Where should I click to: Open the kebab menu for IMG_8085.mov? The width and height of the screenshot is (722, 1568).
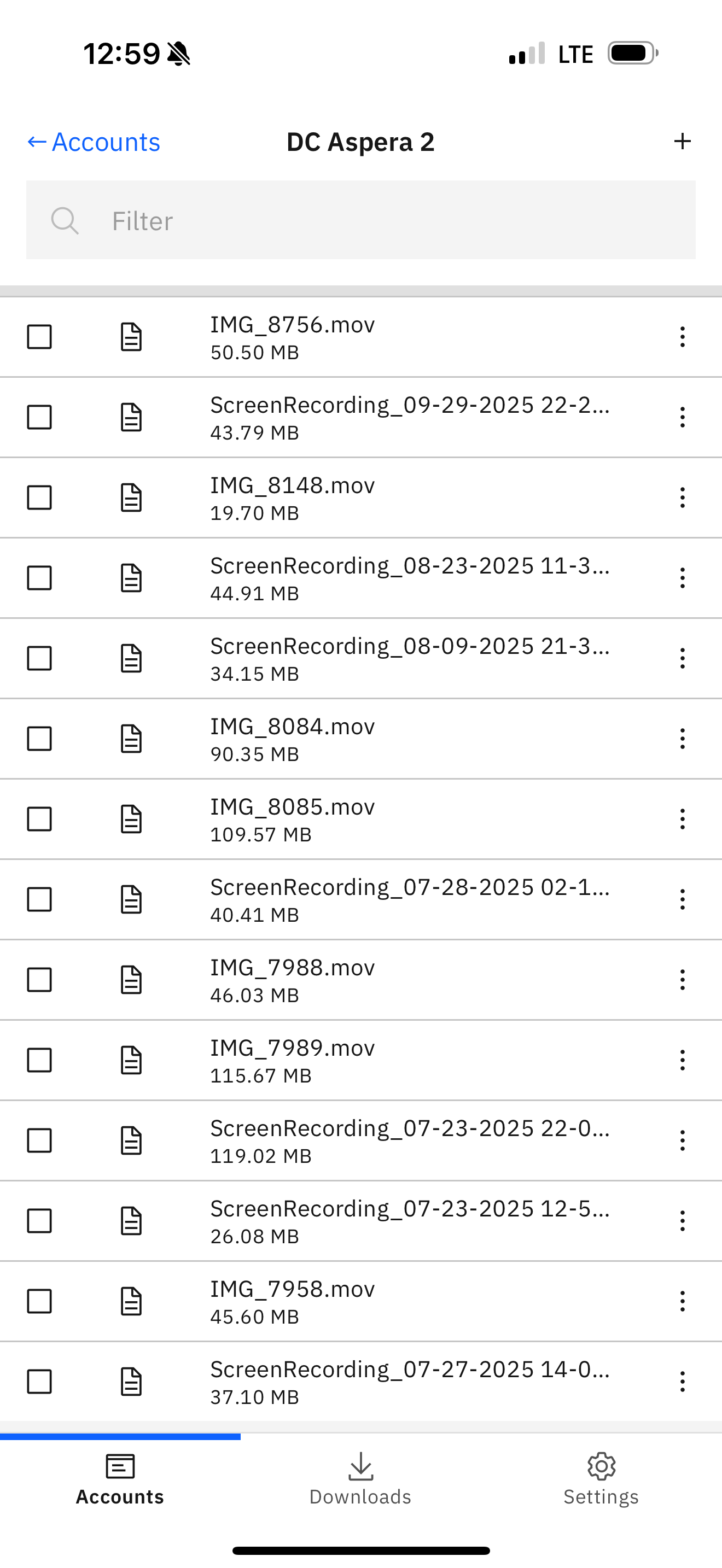(683, 818)
